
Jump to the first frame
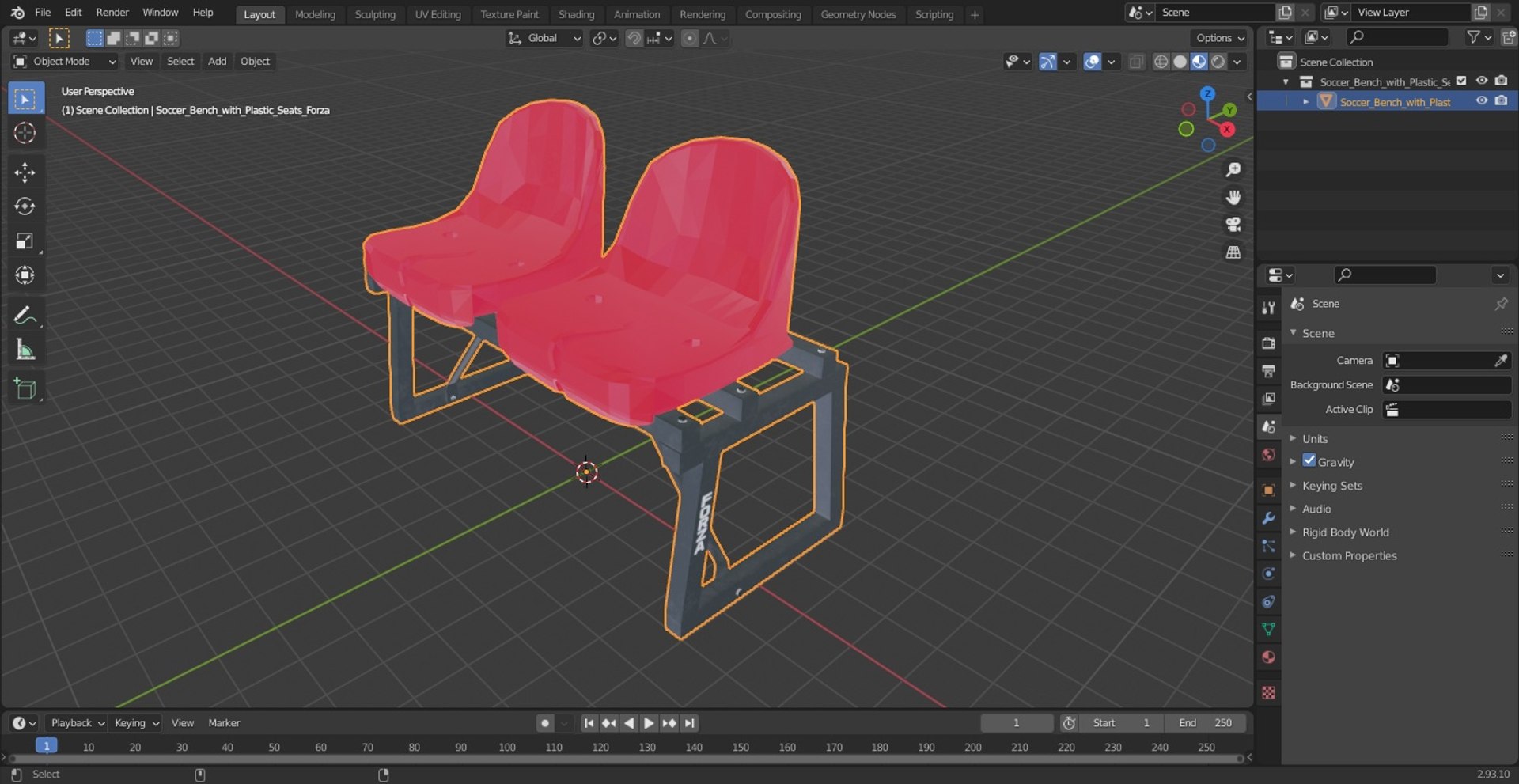coord(589,723)
